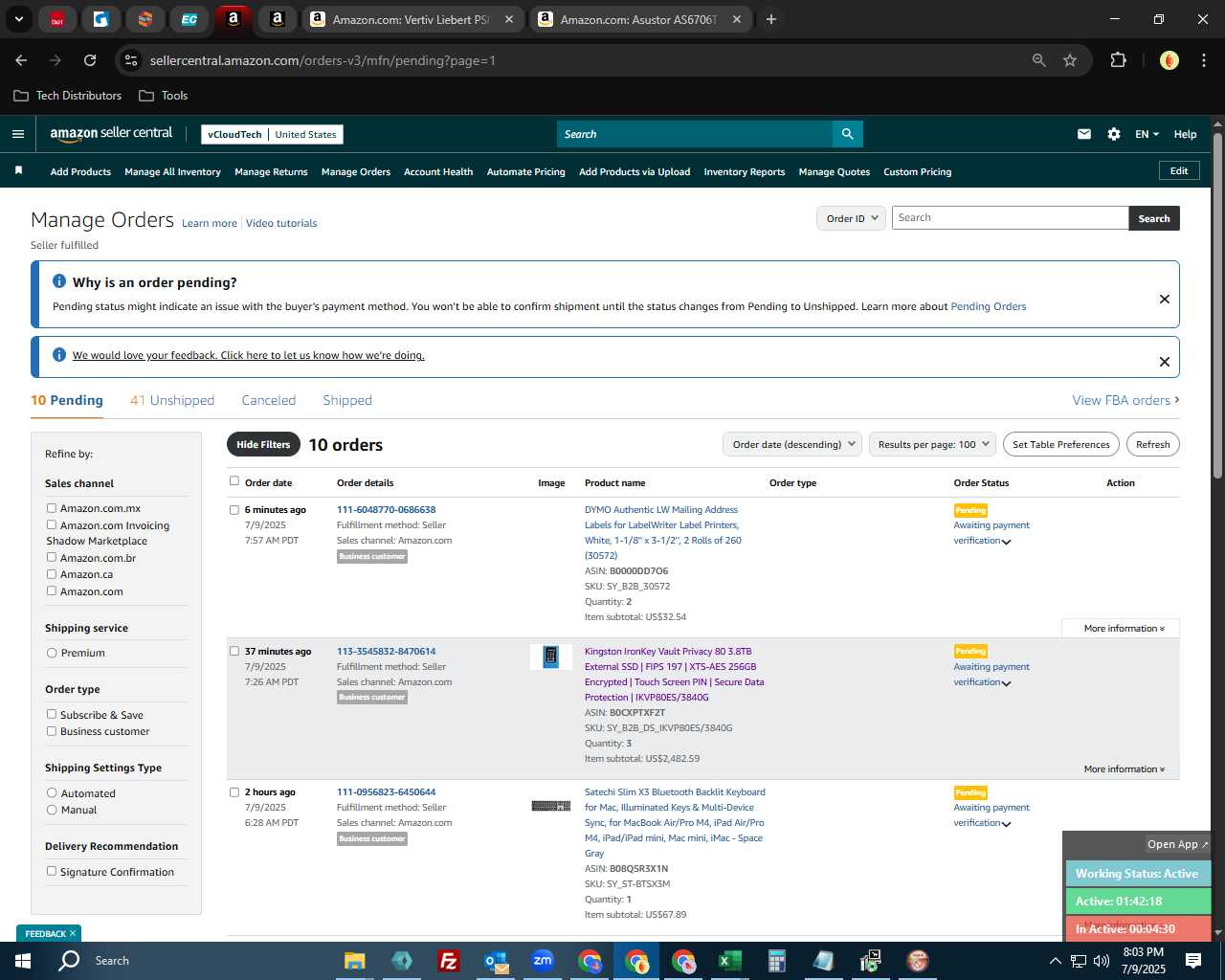Open FileZilla from the taskbar
Screen dimensions: 1225x980
[x=448, y=961]
